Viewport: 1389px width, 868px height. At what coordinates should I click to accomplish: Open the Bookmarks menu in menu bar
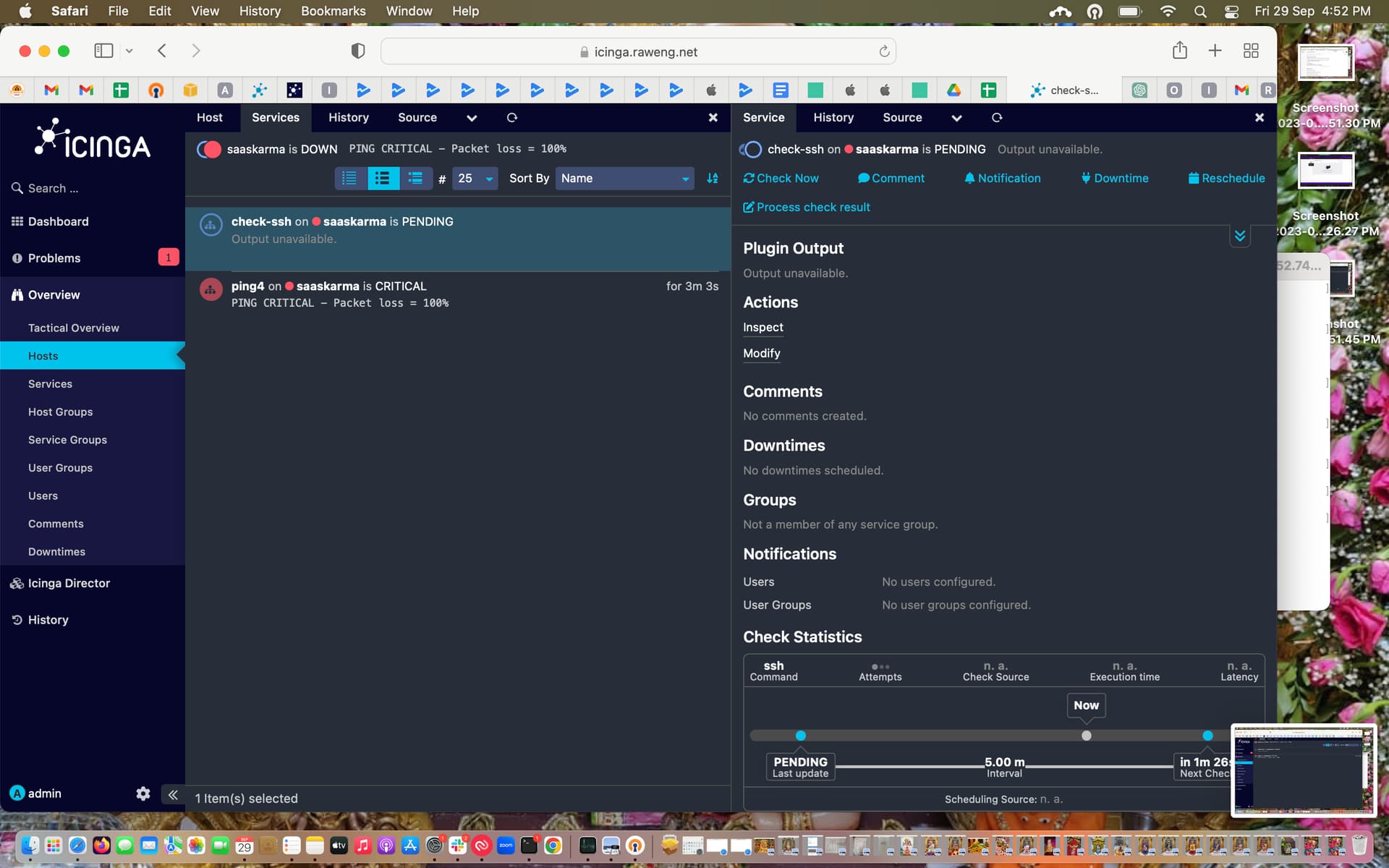pyautogui.click(x=333, y=11)
